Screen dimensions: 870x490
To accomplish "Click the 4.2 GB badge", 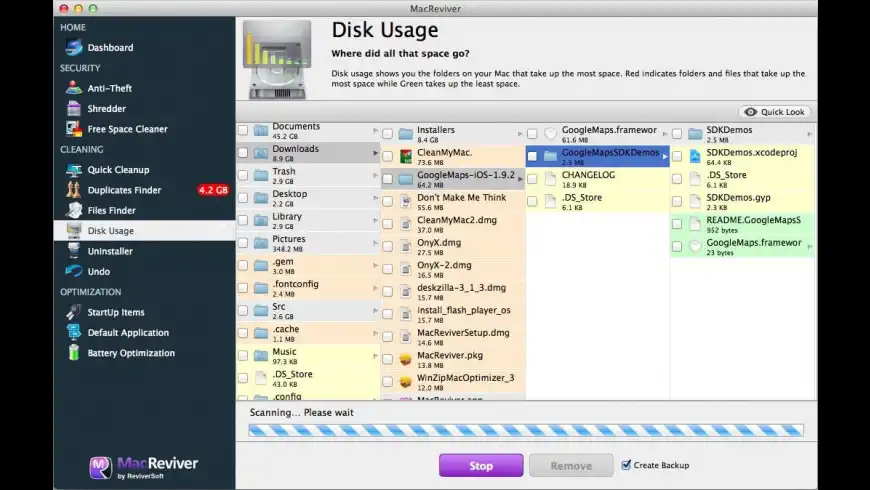I will [x=214, y=190].
